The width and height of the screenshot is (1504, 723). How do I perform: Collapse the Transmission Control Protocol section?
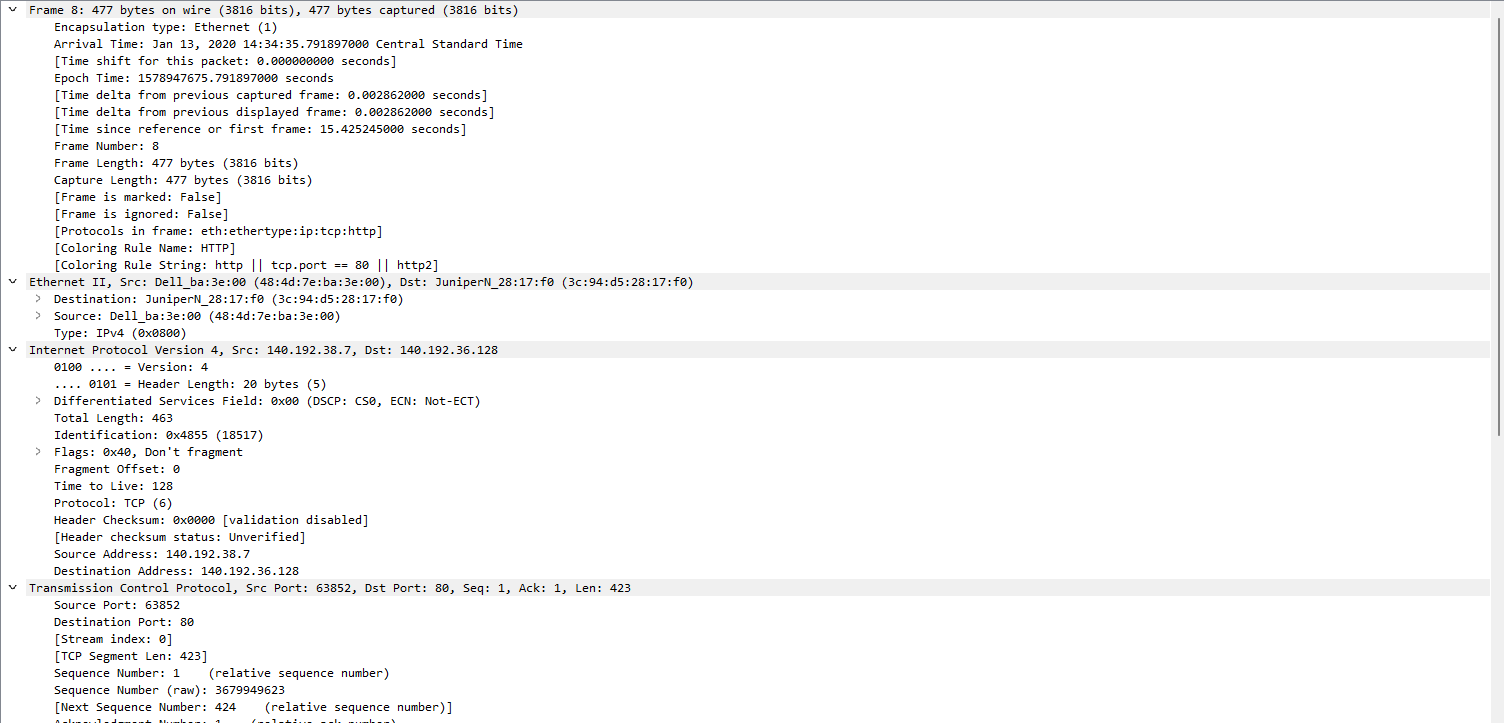pyautogui.click(x=12, y=587)
